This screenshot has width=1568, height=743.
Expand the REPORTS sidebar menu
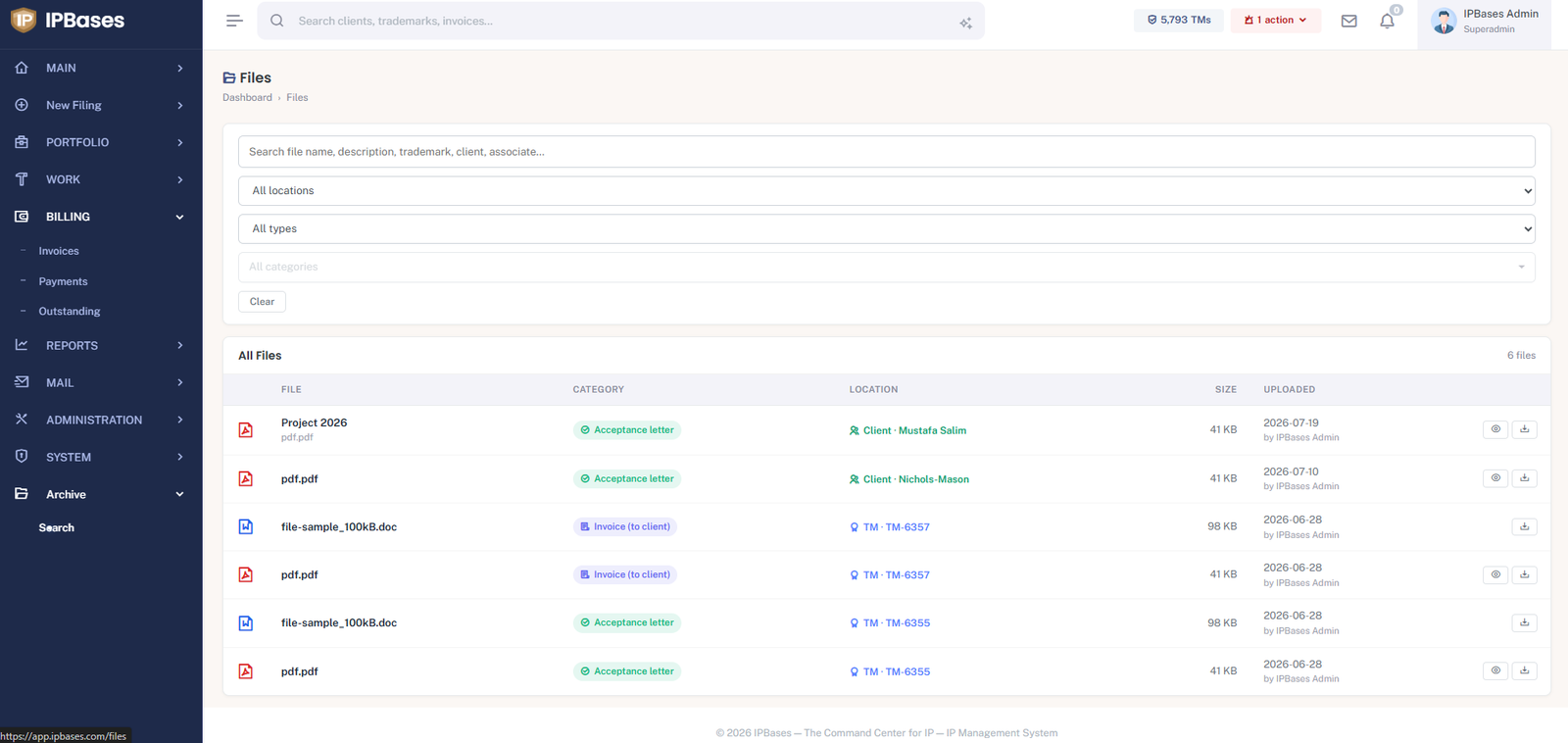point(101,345)
